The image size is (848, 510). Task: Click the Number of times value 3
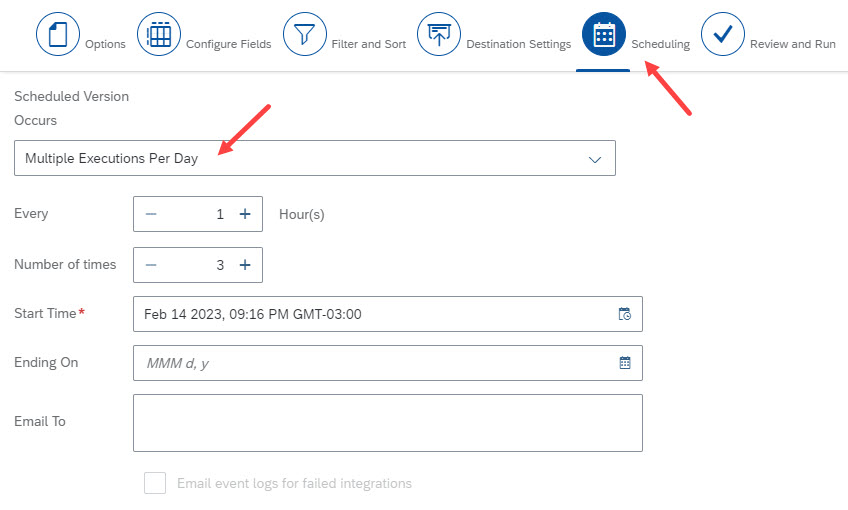(220, 265)
